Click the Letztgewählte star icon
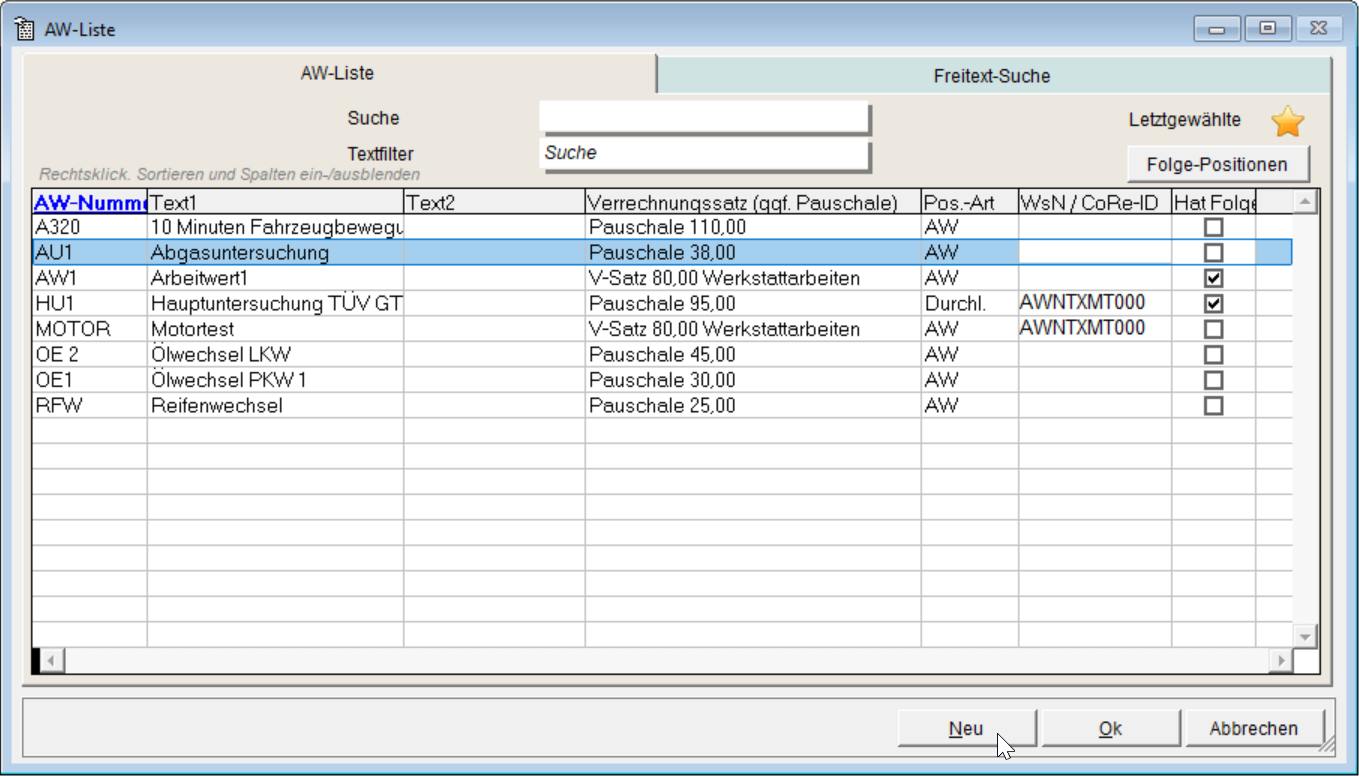 click(x=1287, y=121)
